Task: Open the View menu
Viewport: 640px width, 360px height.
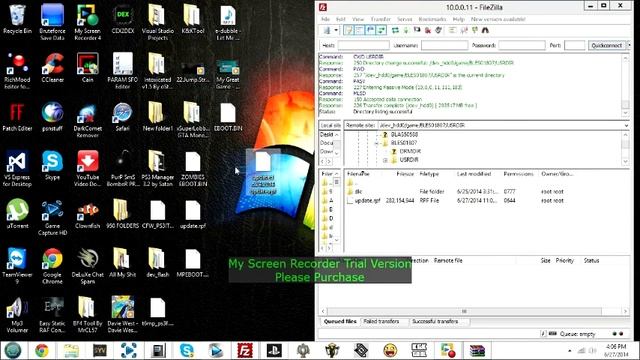Action: 358,19
